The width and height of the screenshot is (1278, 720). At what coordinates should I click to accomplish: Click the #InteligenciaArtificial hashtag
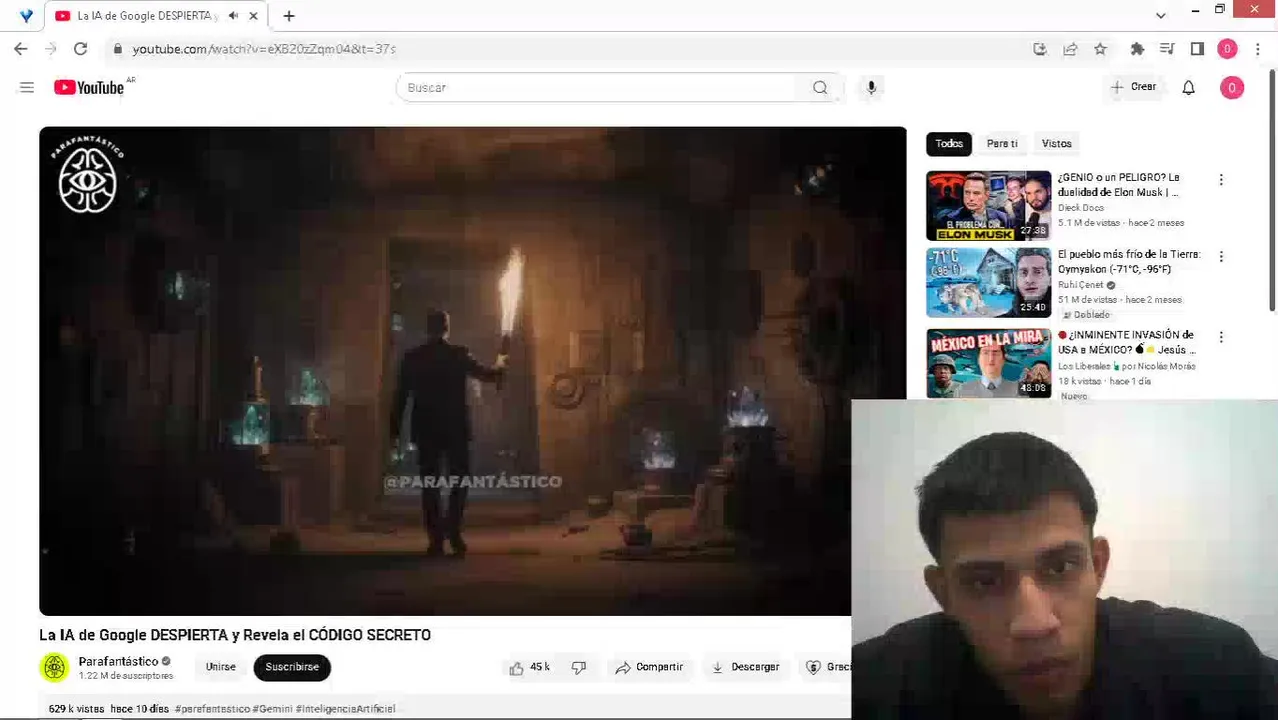pyautogui.click(x=346, y=709)
